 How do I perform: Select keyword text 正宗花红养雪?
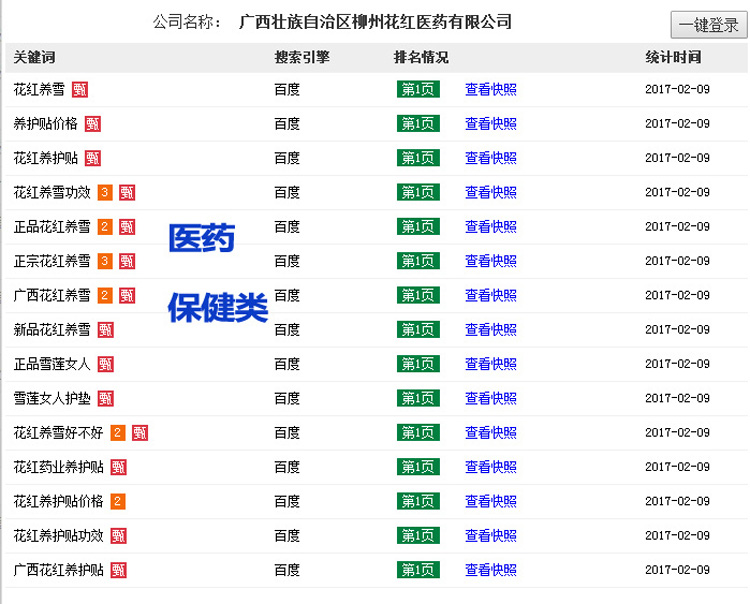(52, 261)
